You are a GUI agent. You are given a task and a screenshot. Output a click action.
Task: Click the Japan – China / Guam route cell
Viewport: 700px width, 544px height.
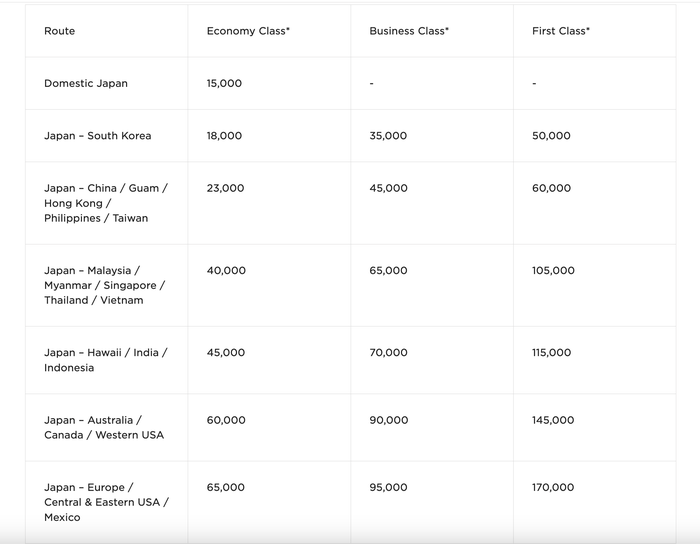click(106, 203)
